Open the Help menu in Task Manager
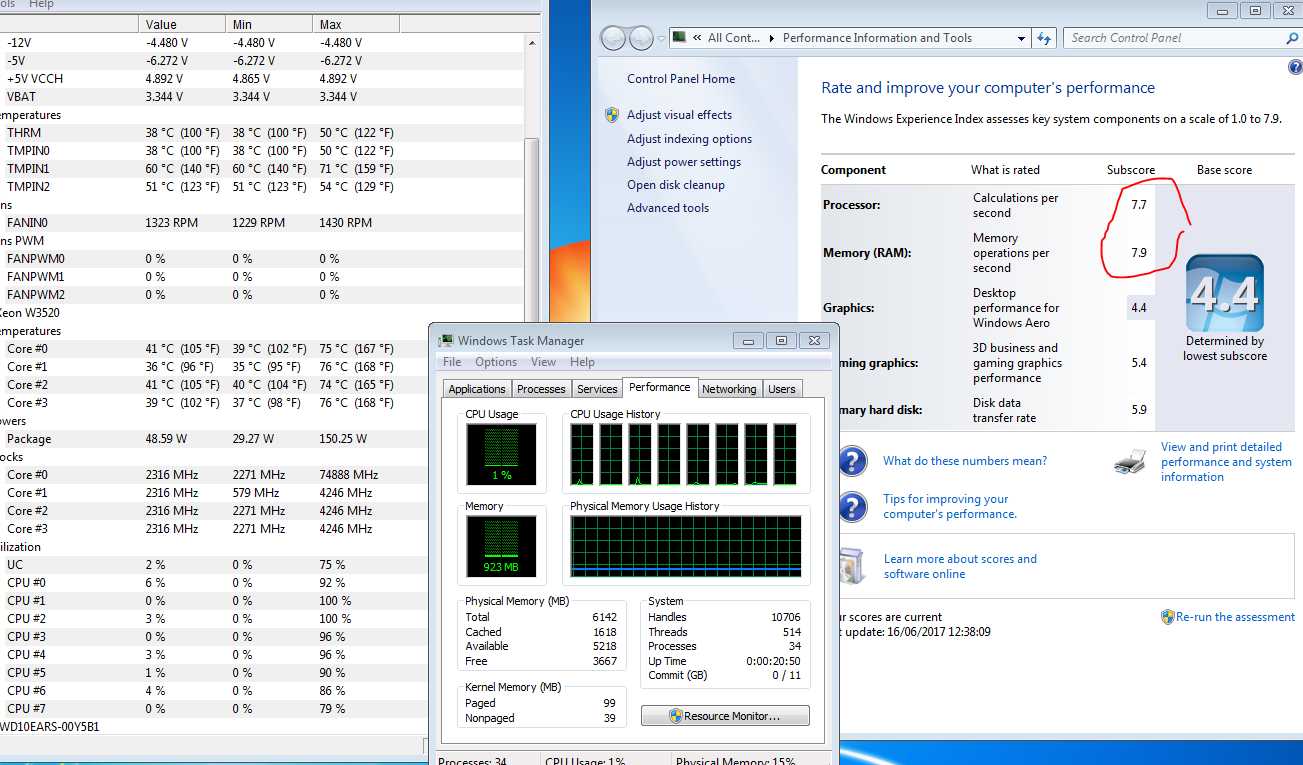 point(582,362)
